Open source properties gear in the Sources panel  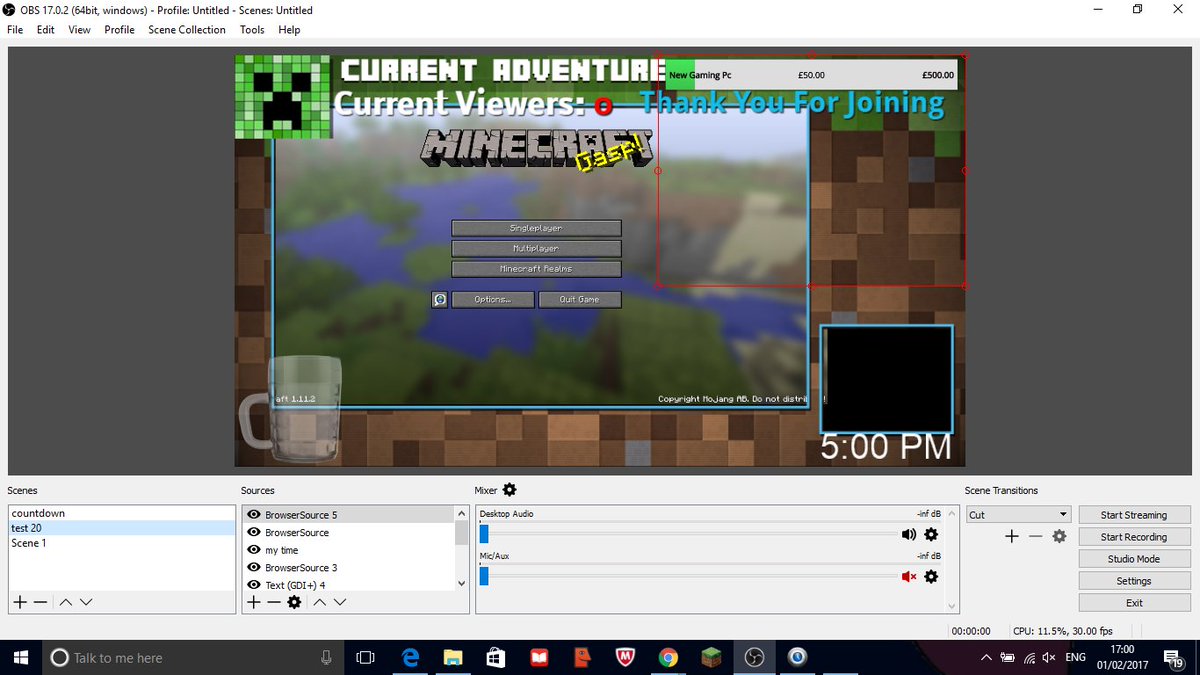point(294,602)
